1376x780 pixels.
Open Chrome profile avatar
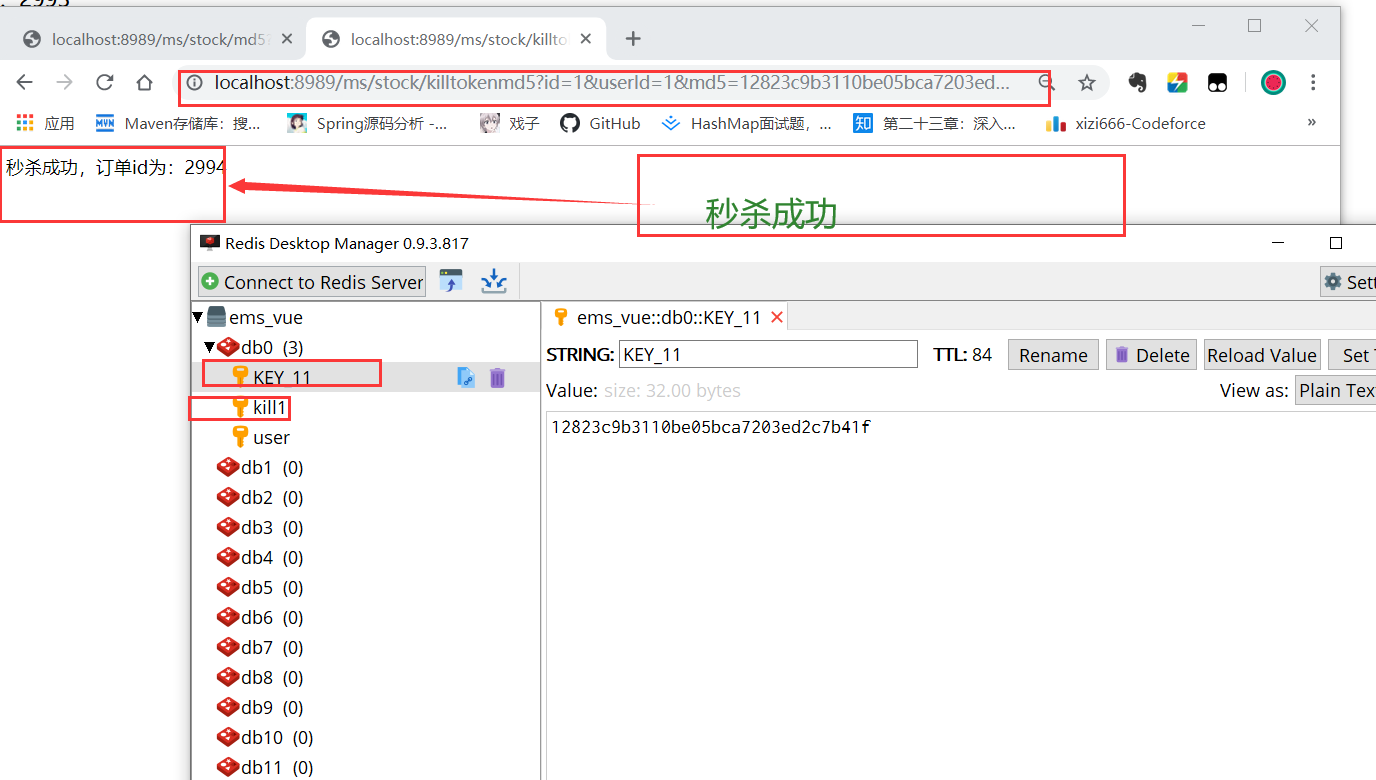coord(1273,83)
